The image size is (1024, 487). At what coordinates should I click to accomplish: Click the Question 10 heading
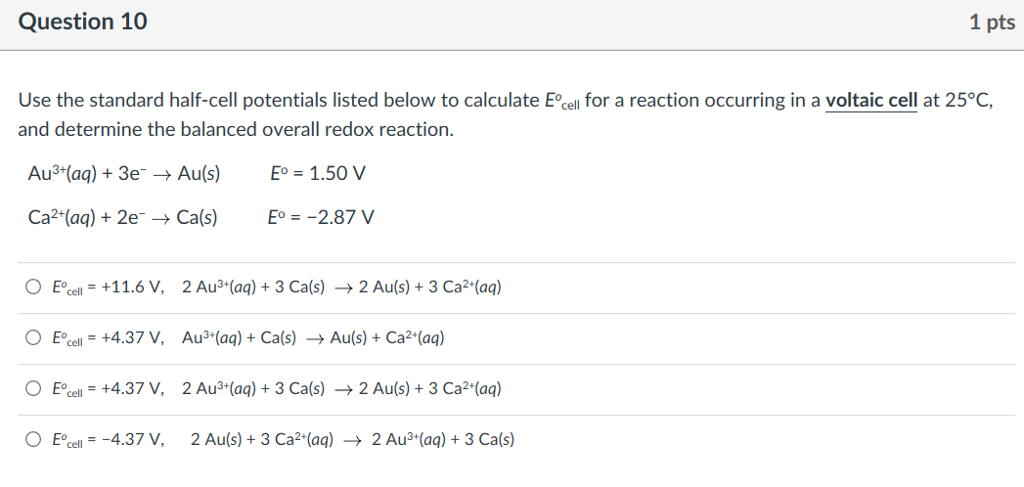coord(83,22)
